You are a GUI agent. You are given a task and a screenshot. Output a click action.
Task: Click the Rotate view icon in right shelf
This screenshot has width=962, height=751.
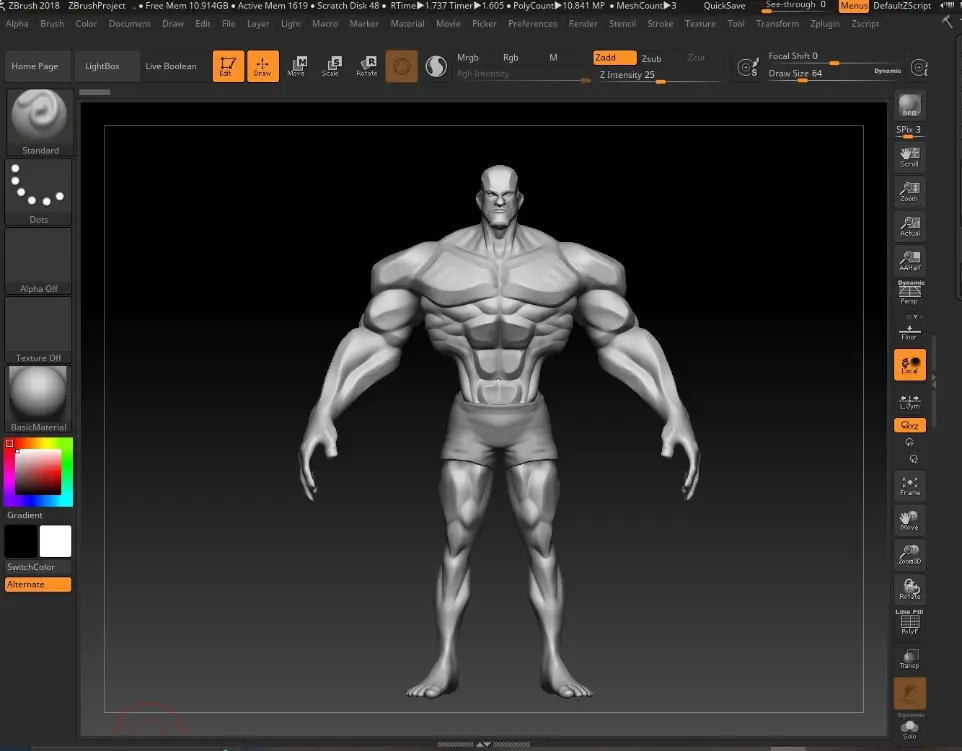pyautogui.click(x=910, y=589)
